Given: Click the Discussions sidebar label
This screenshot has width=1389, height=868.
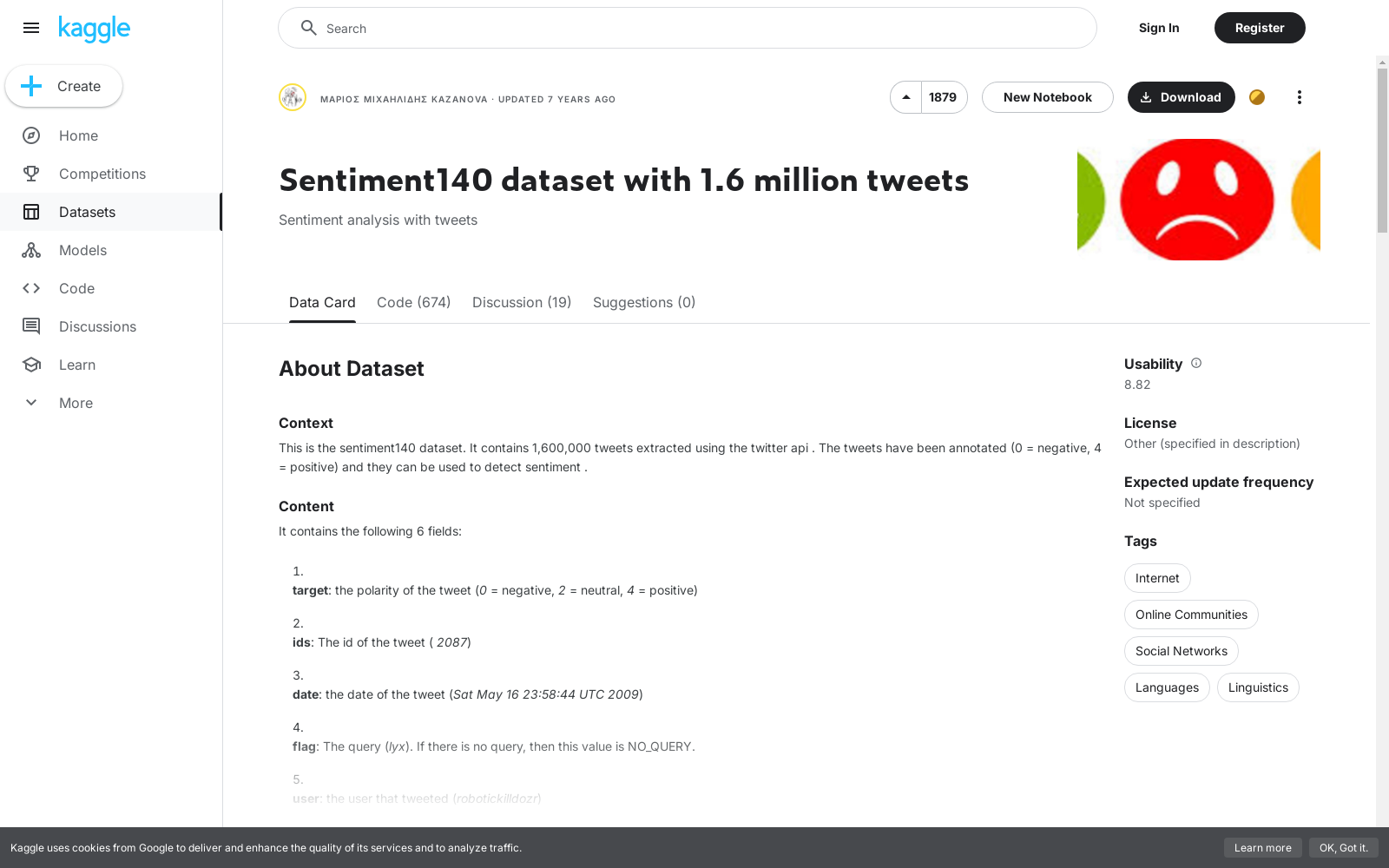Looking at the screenshot, I should pos(97,326).
